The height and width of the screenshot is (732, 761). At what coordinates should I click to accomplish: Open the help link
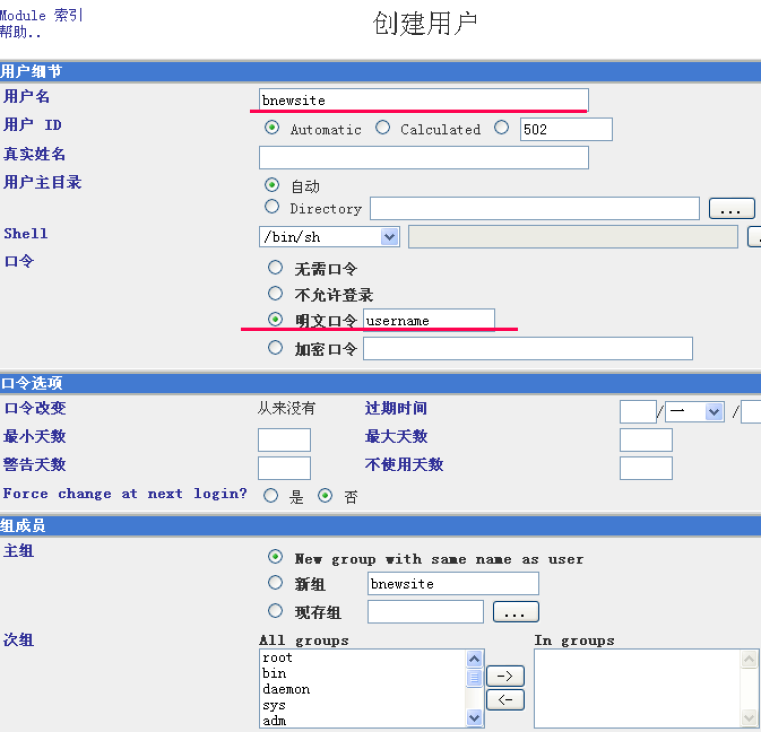[x=21, y=32]
